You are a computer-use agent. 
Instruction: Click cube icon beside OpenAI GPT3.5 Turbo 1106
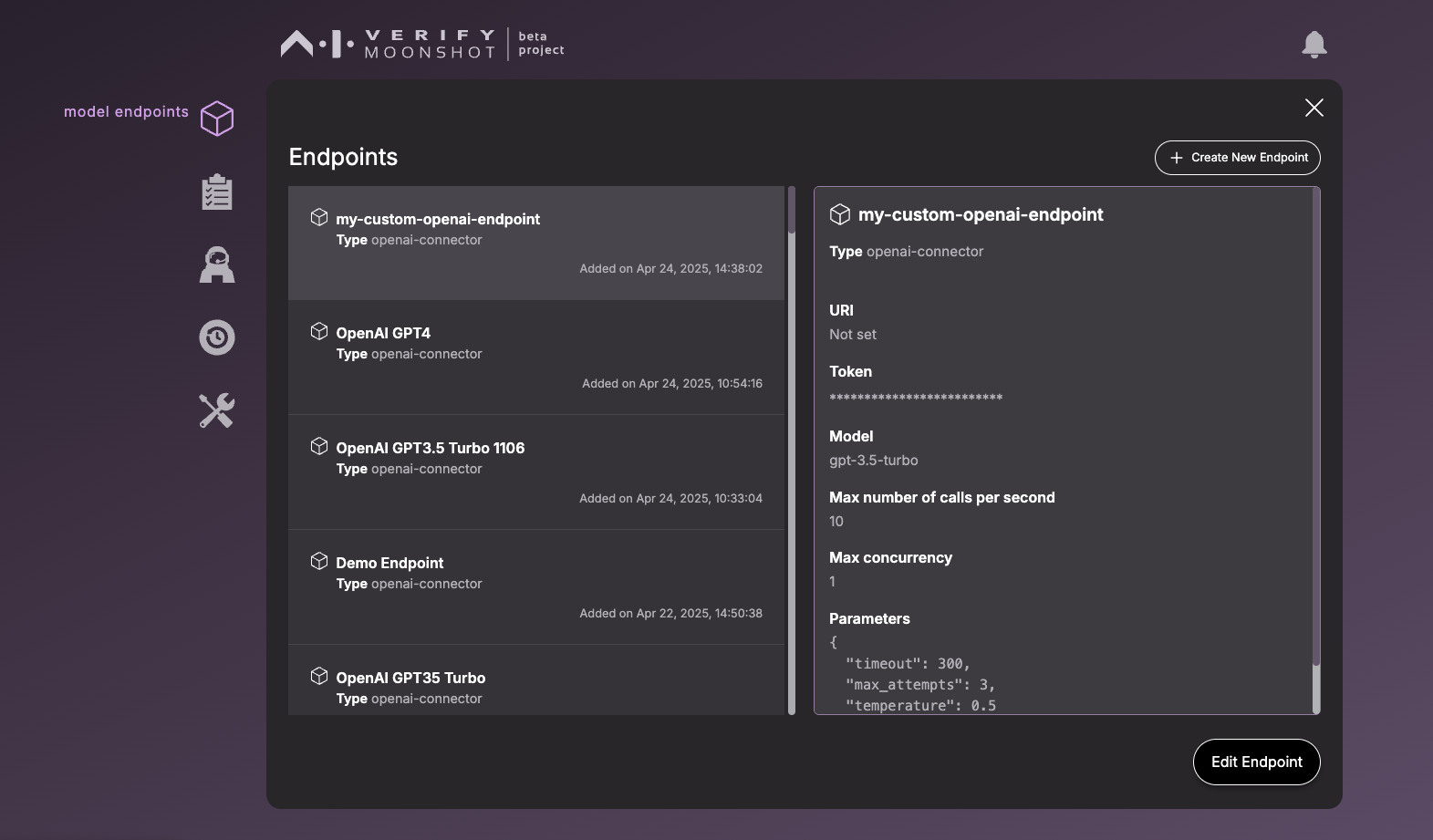319,446
